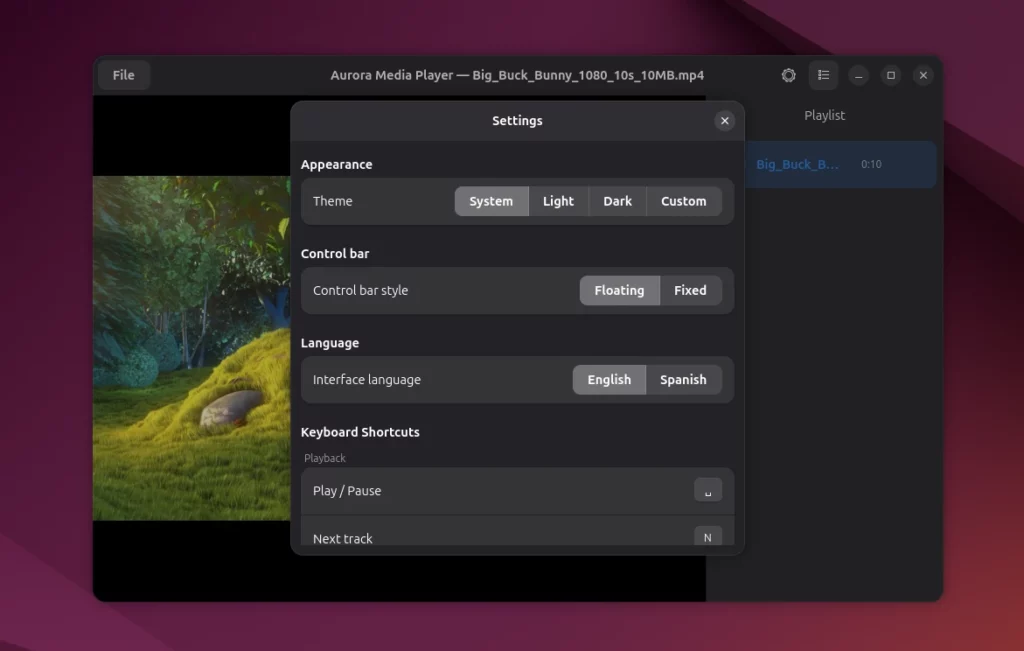Click the Playlist panel header
Viewport: 1024px width, 651px height.
(x=824, y=115)
